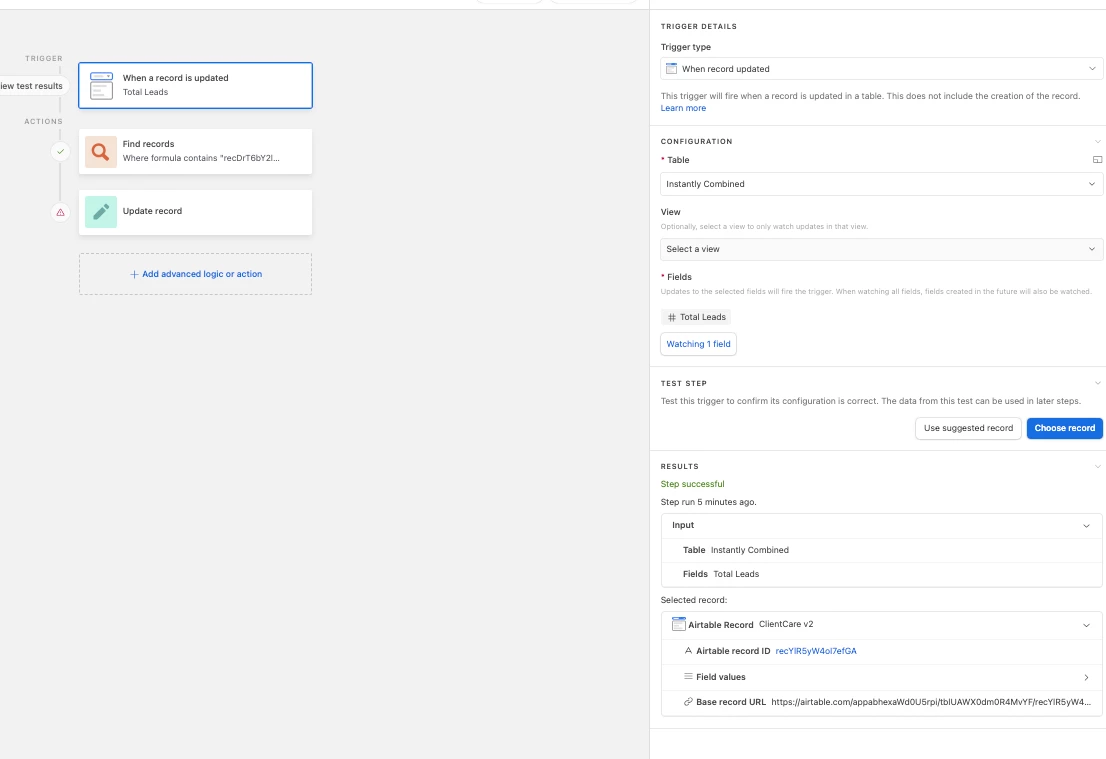Click the link icon beside Base record URL
This screenshot has width=1106, height=759.
tap(688, 702)
